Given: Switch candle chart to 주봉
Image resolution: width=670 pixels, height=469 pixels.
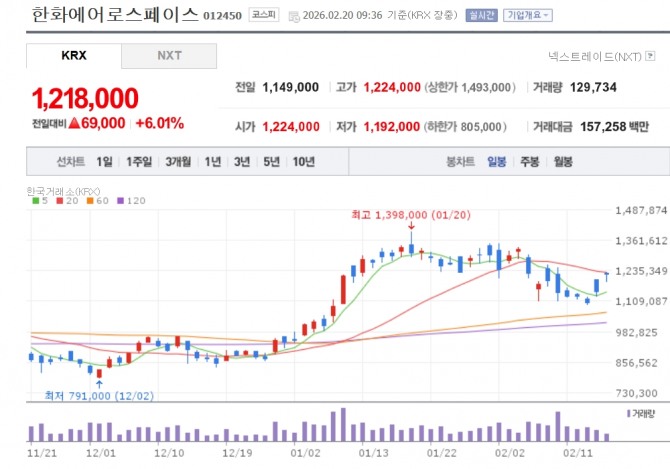Looking at the screenshot, I should [530, 161].
